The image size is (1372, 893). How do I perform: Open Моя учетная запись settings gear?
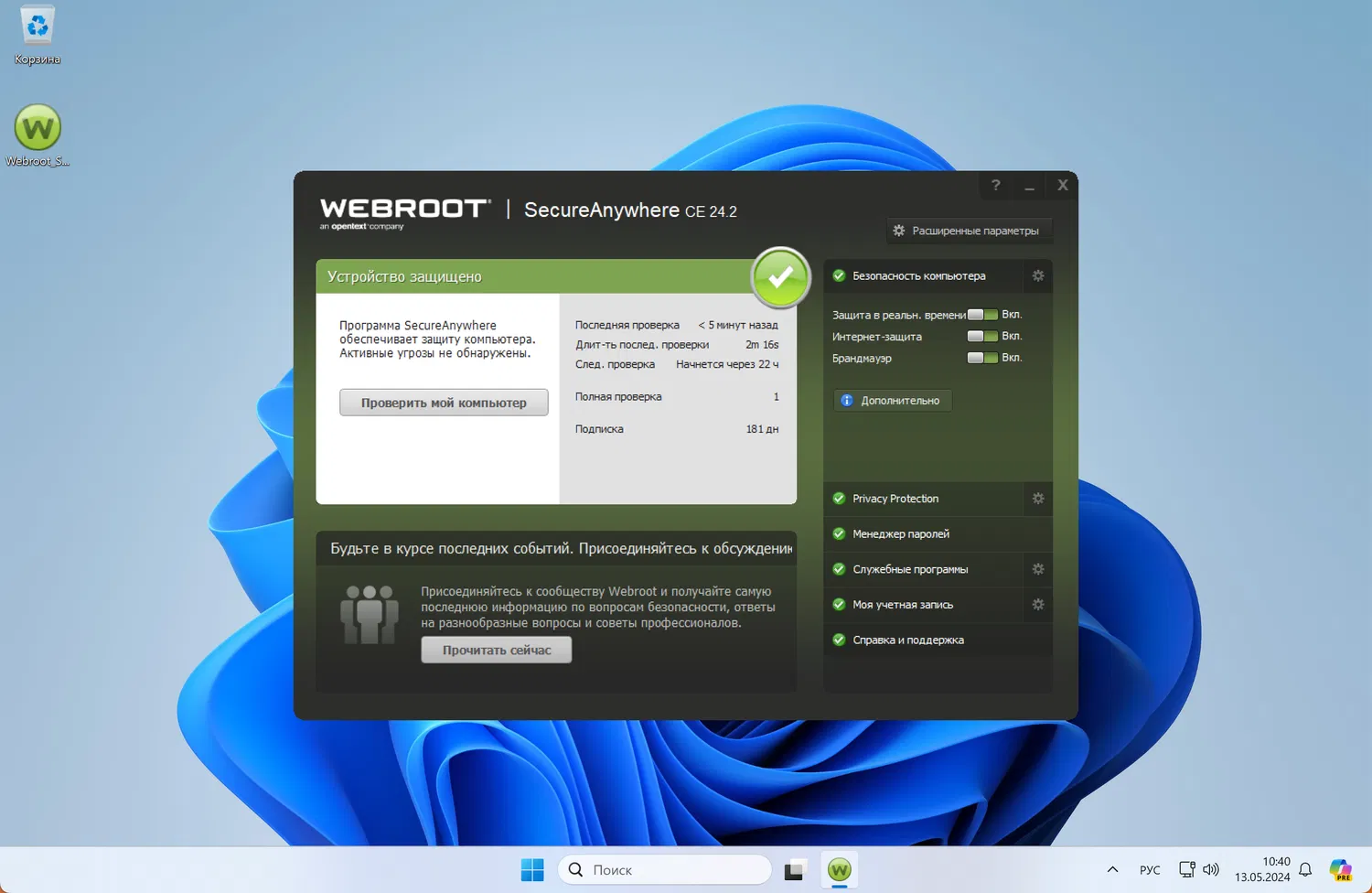point(1037,604)
